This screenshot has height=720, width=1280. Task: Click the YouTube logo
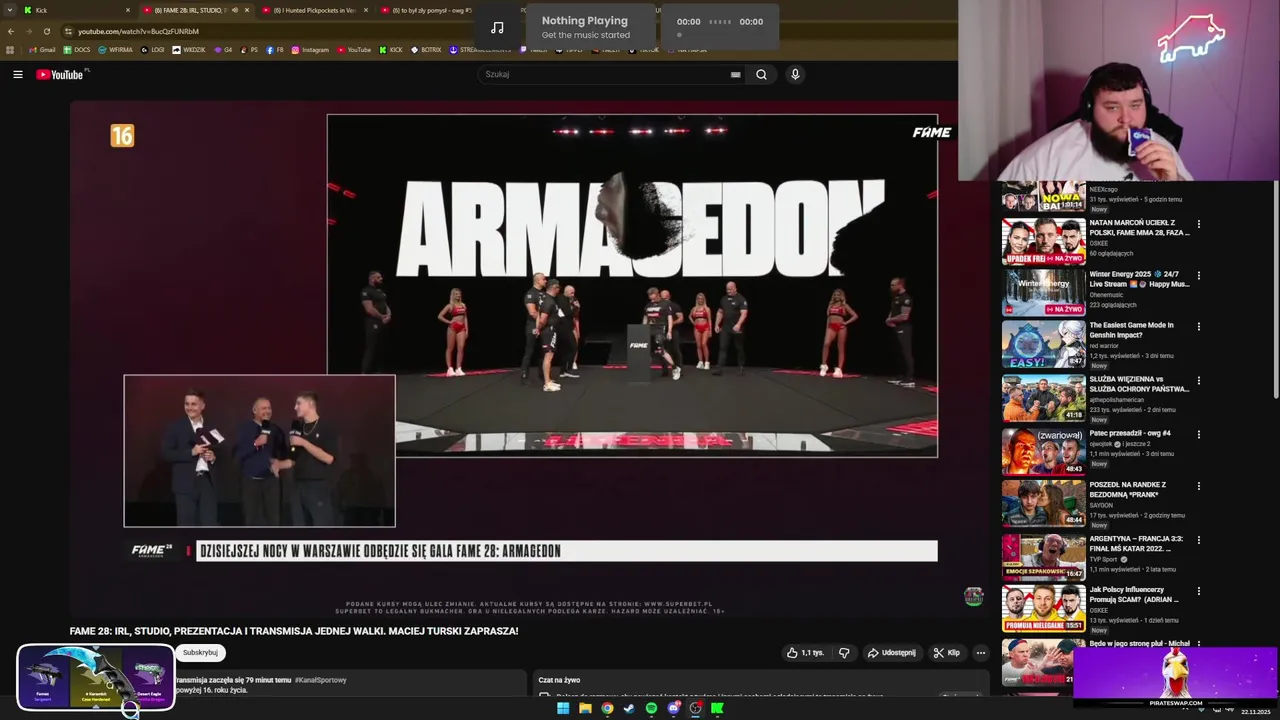[62, 74]
